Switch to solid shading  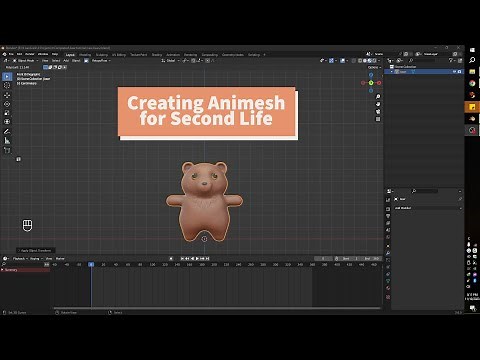point(365,61)
